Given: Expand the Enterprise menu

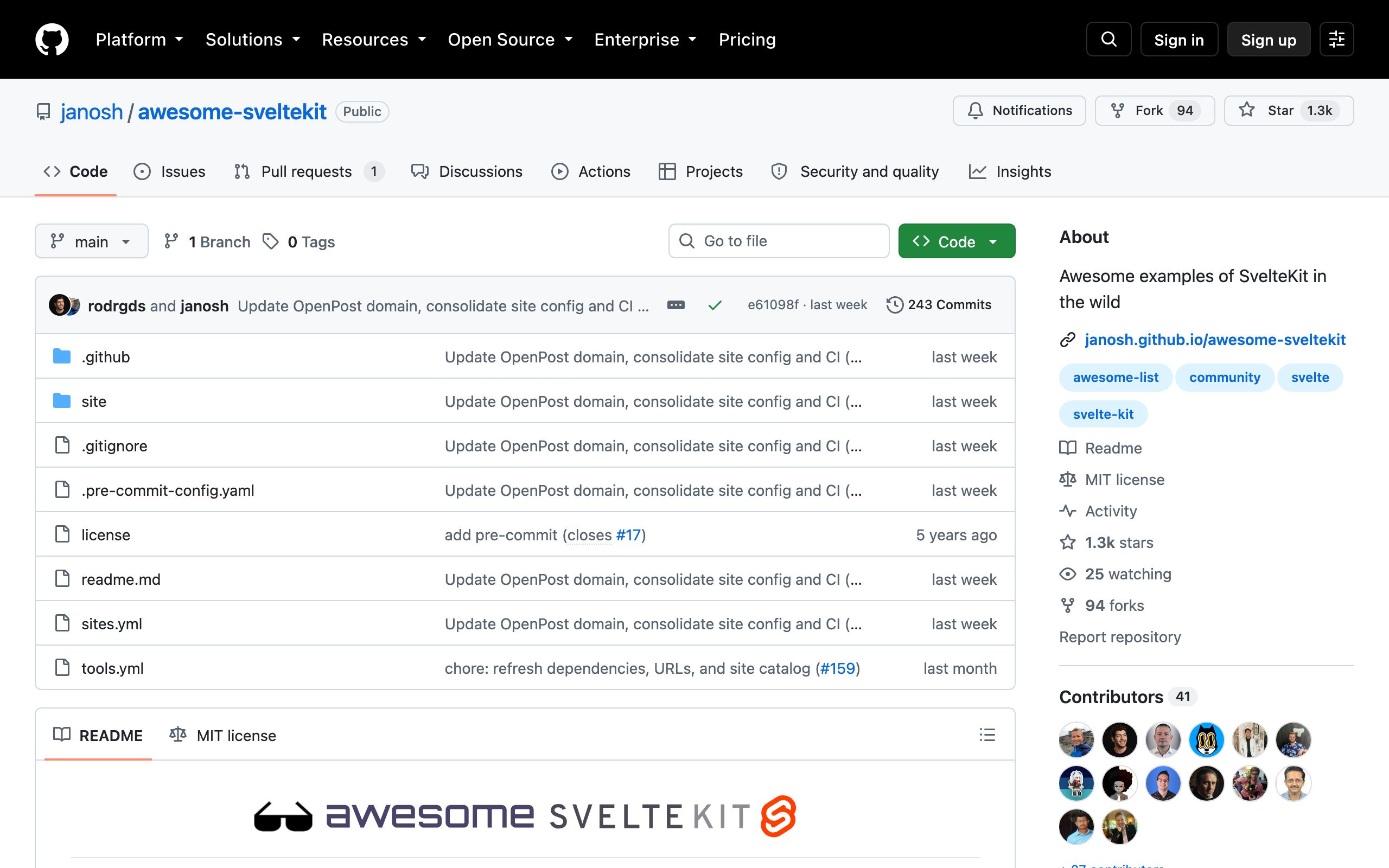Looking at the screenshot, I should 646,40.
